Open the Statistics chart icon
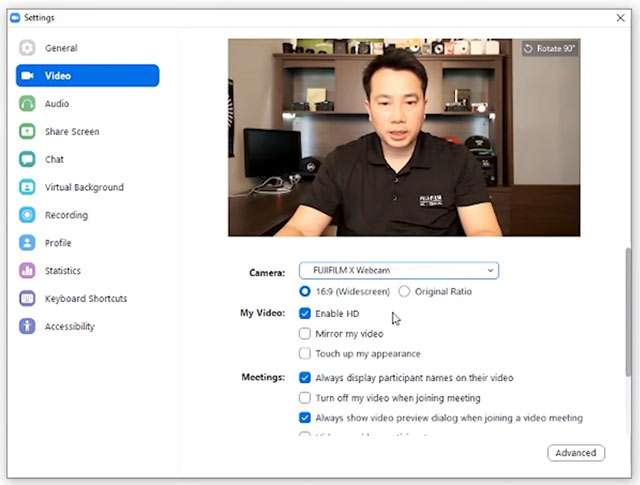The image size is (640, 485). (27, 271)
